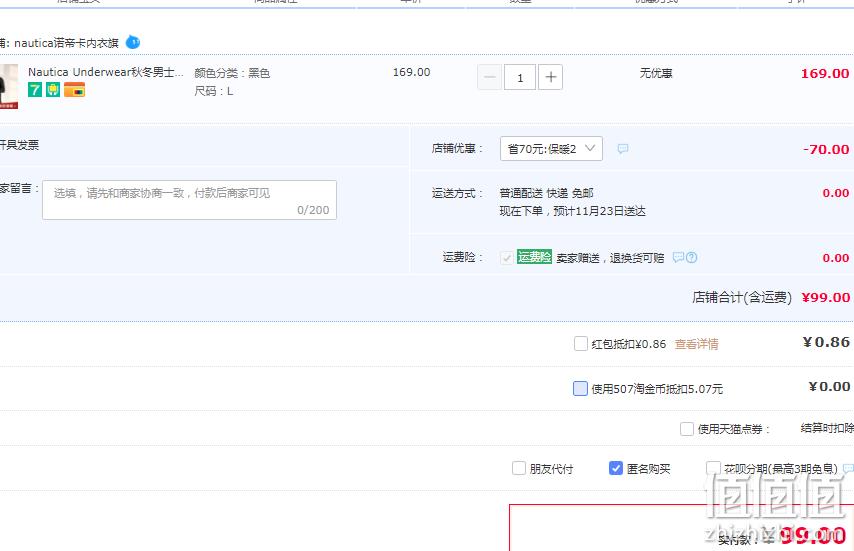Image resolution: width=854 pixels, height=551 pixels.
Task: Increase quantity with the plus button
Action: tap(551, 77)
